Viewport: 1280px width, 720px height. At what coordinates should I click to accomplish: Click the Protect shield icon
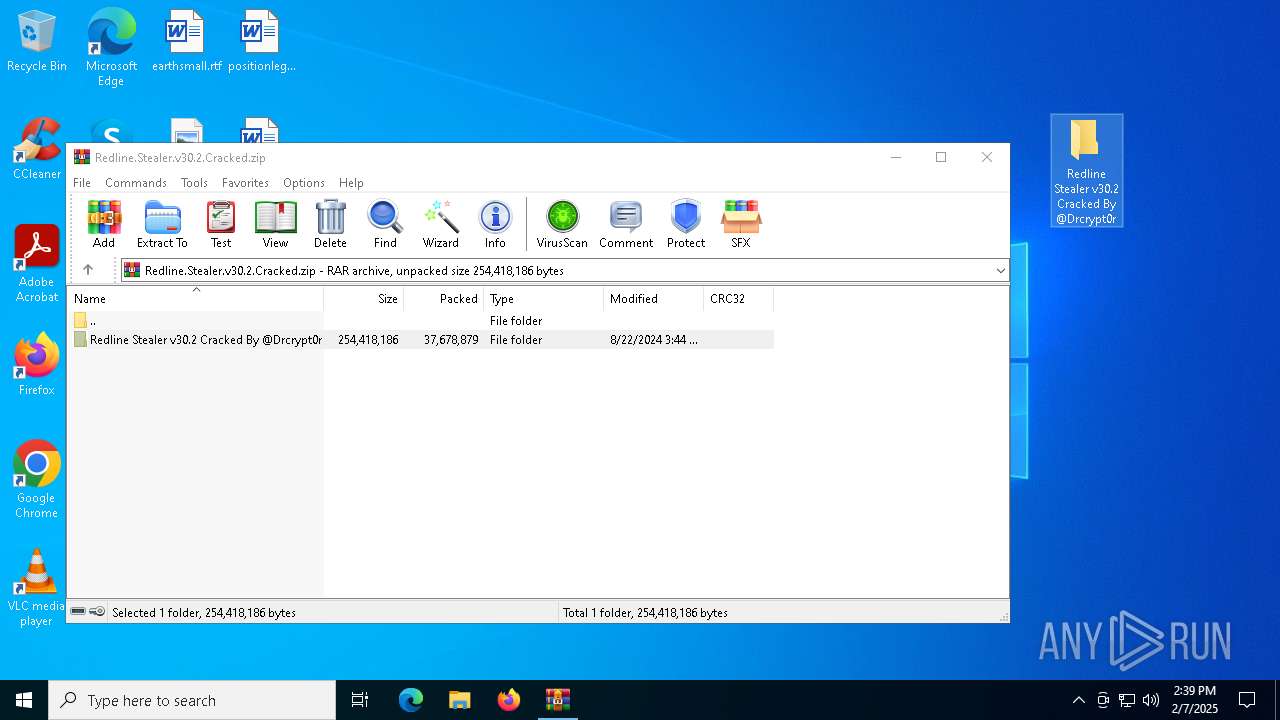click(x=686, y=224)
